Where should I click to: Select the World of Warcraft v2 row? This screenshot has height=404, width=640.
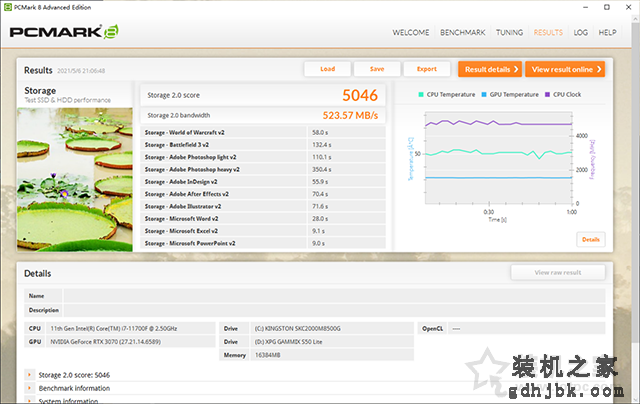(x=263, y=132)
